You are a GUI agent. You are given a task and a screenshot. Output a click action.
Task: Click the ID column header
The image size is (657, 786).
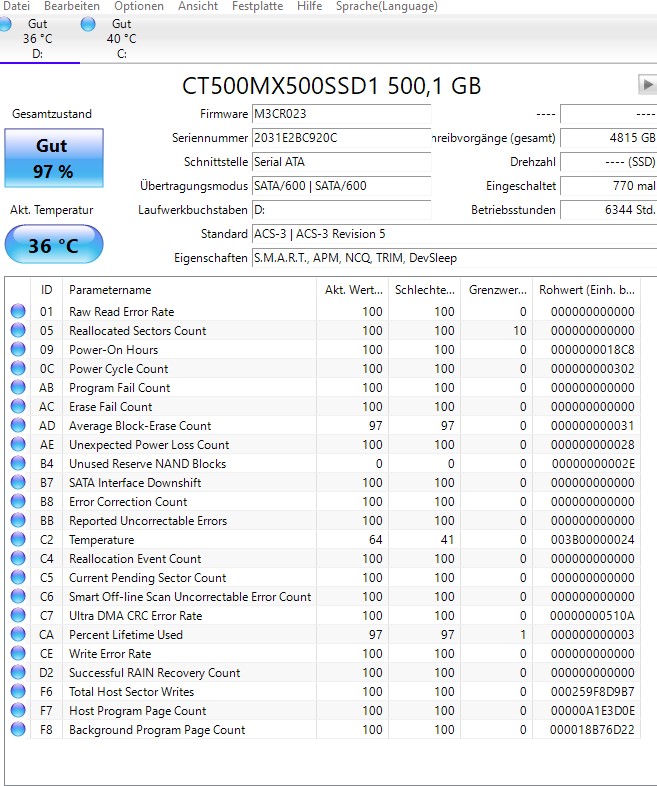pos(47,290)
